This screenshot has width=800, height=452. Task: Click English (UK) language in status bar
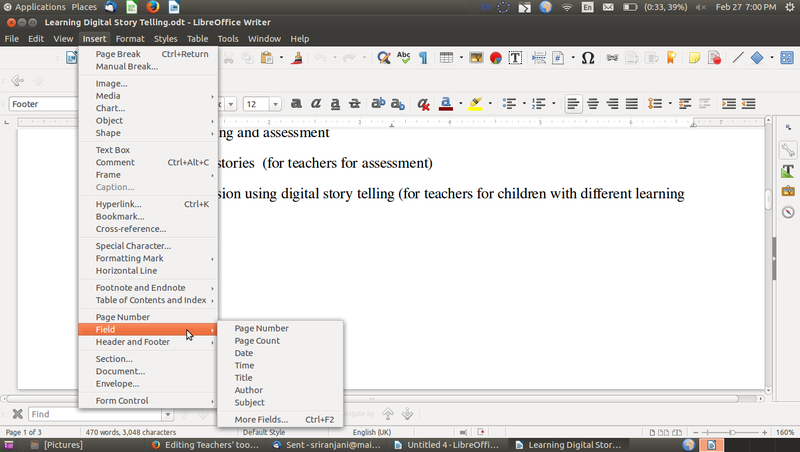[372, 432]
